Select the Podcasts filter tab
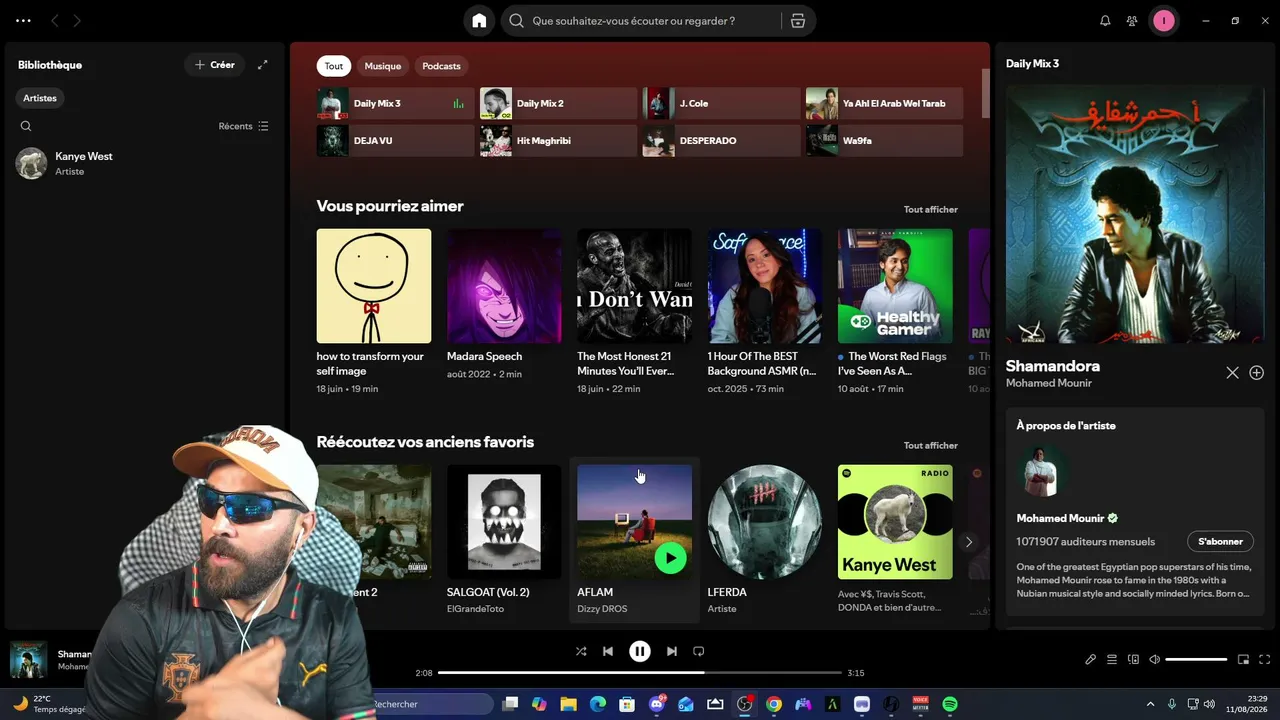The width and height of the screenshot is (1280, 720). 441,66
